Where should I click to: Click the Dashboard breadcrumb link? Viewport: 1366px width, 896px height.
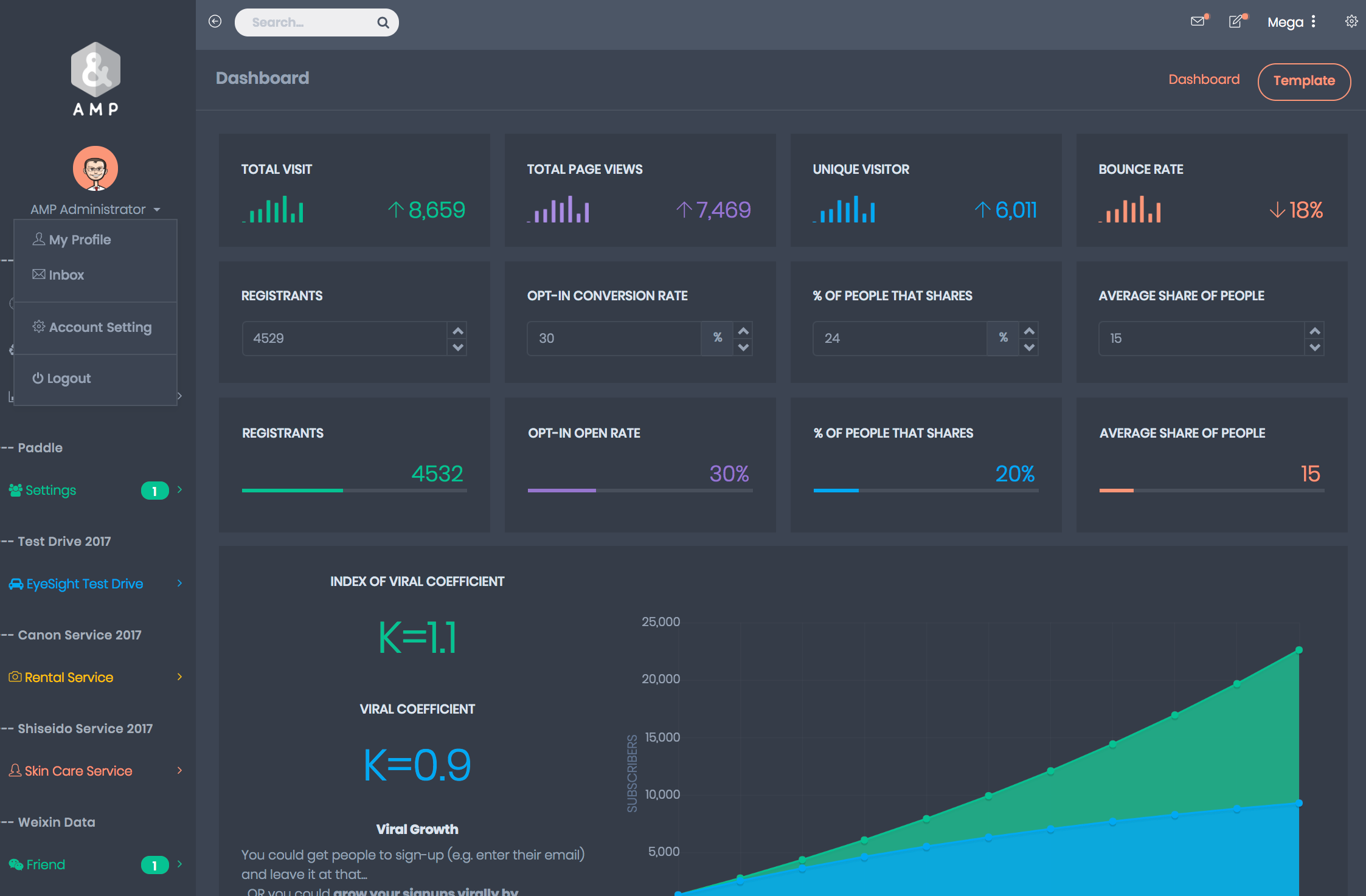pyautogui.click(x=1204, y=80)
